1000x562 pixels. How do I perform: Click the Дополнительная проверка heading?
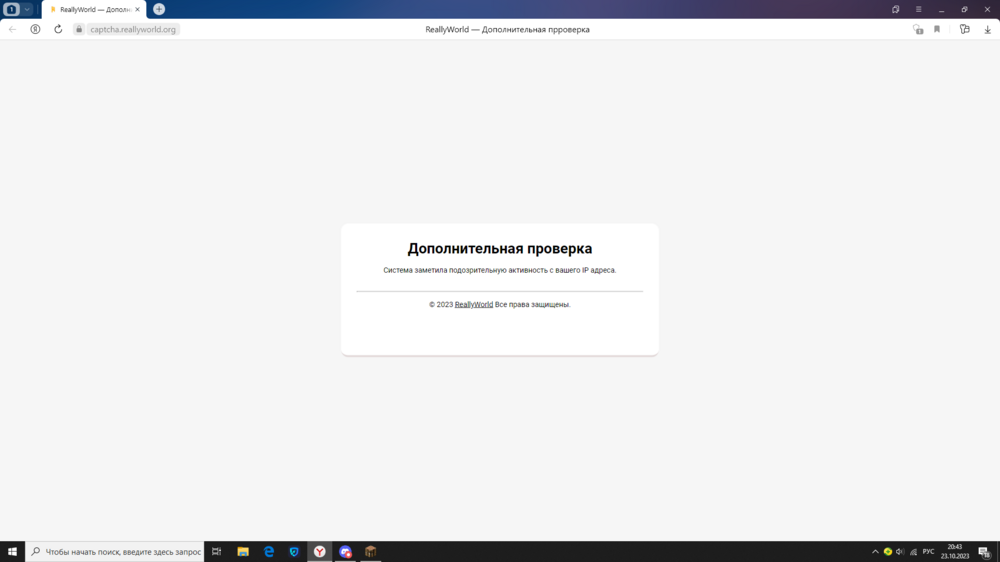point(500,249)
